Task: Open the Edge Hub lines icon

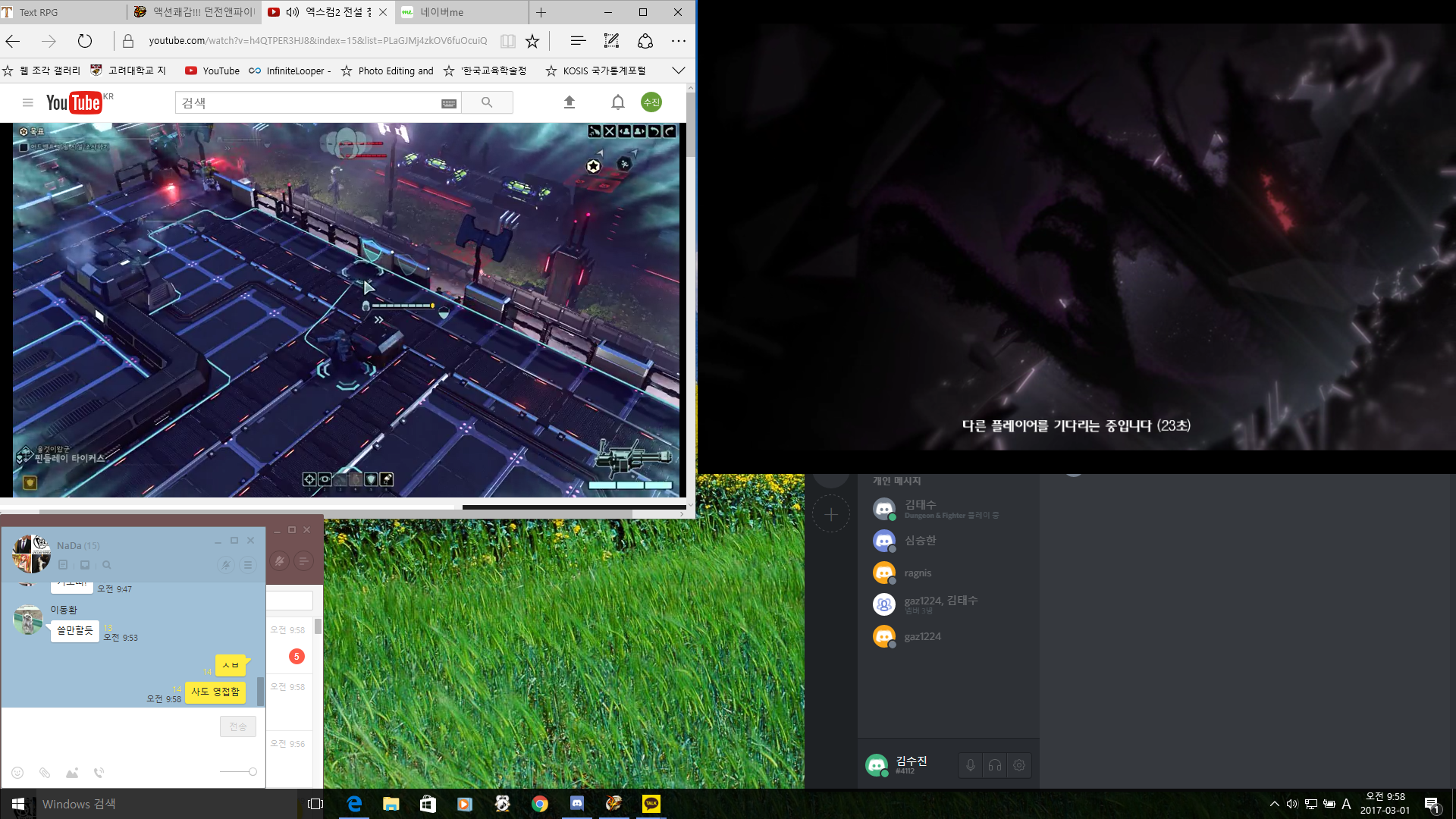Action: [578, 41]
